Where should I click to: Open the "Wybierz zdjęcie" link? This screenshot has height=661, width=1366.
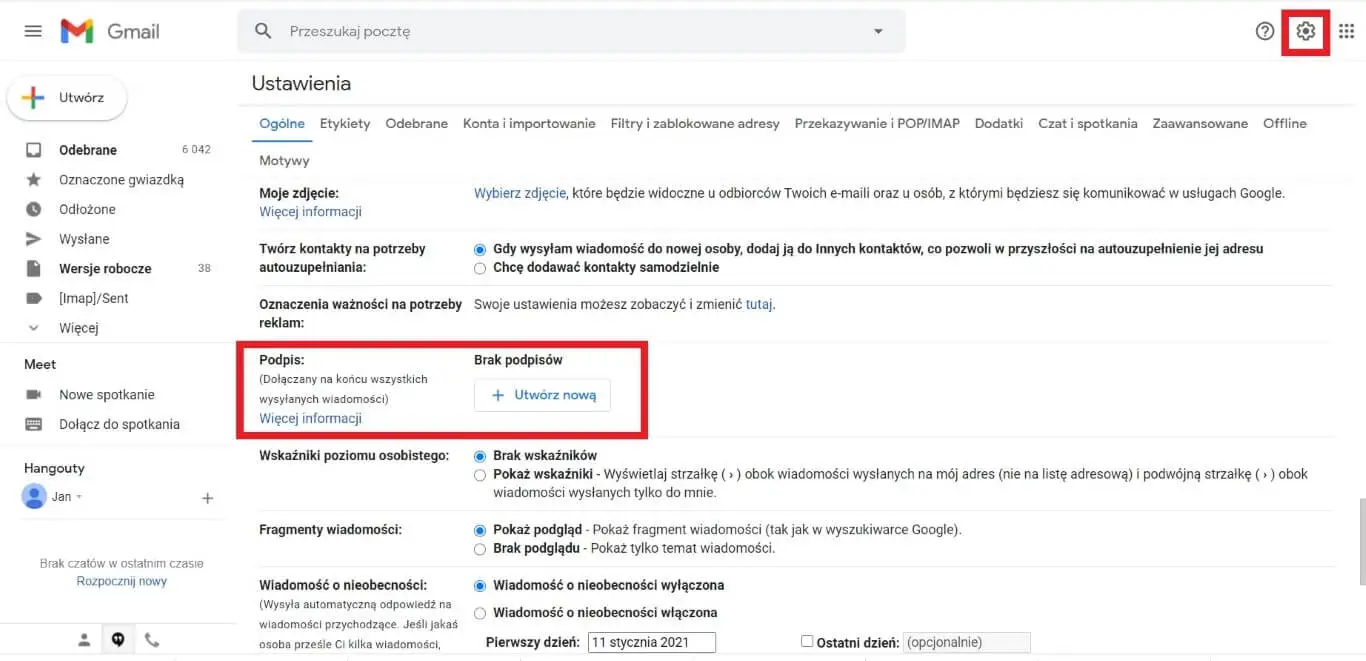520,193
